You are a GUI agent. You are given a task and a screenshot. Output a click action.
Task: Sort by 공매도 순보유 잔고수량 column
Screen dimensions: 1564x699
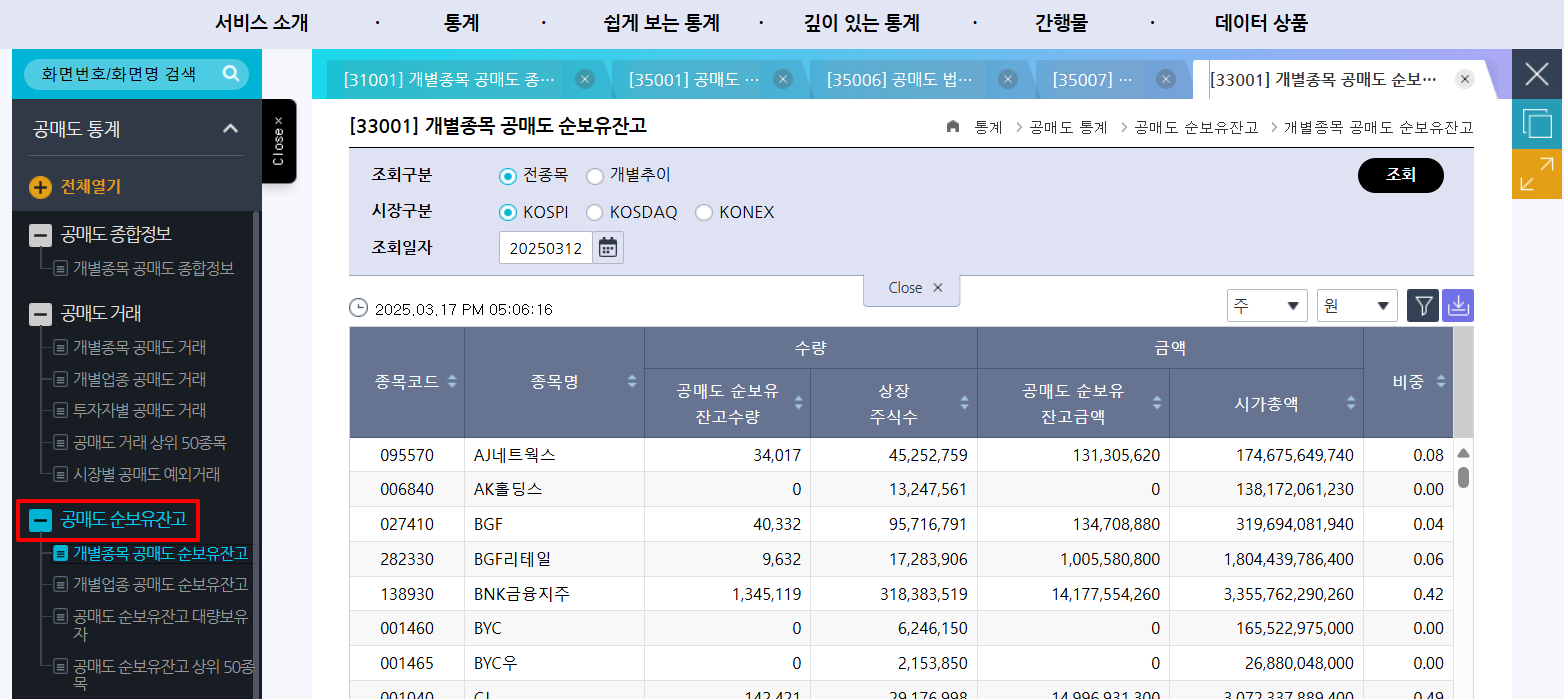pos(798,403)
